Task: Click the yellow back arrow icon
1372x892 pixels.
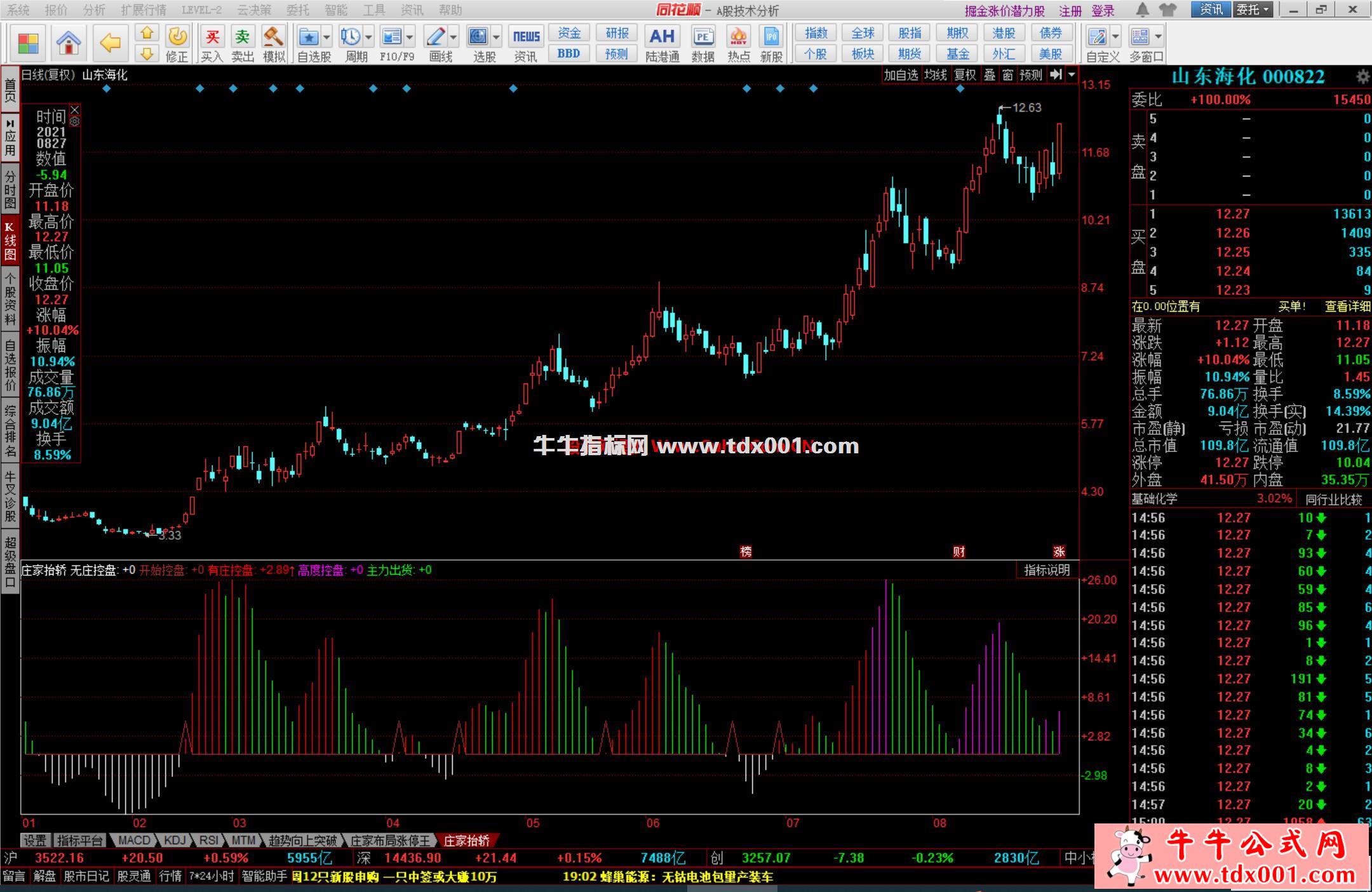Action: click(110, 43)
